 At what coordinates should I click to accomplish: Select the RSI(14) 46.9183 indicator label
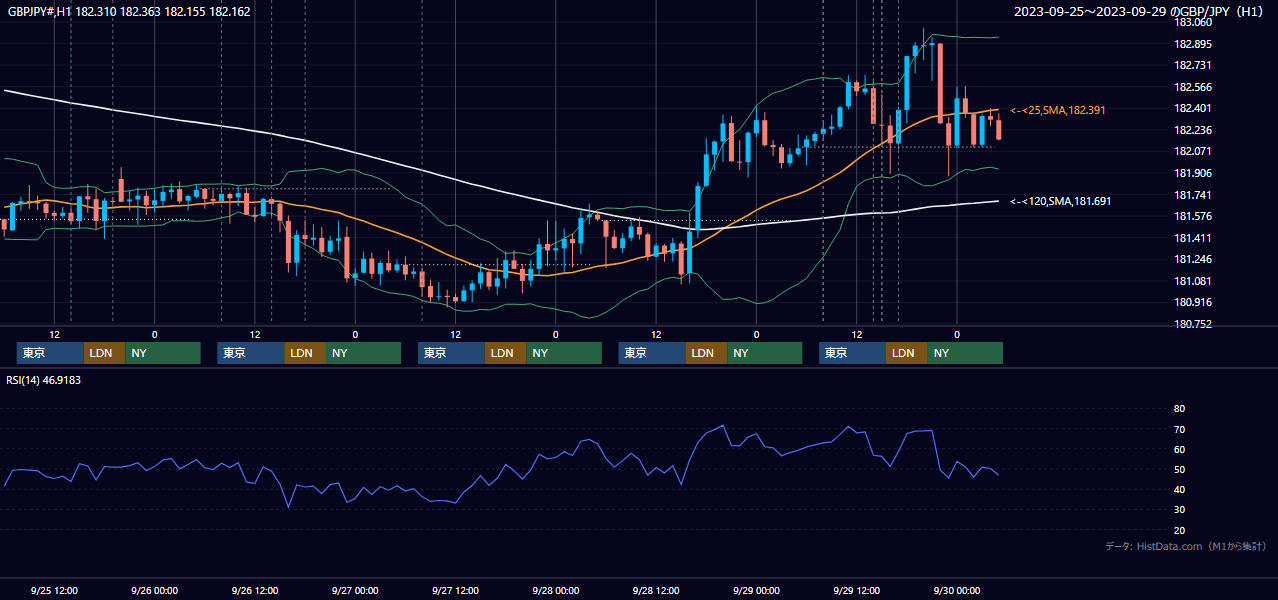(44, 380)
